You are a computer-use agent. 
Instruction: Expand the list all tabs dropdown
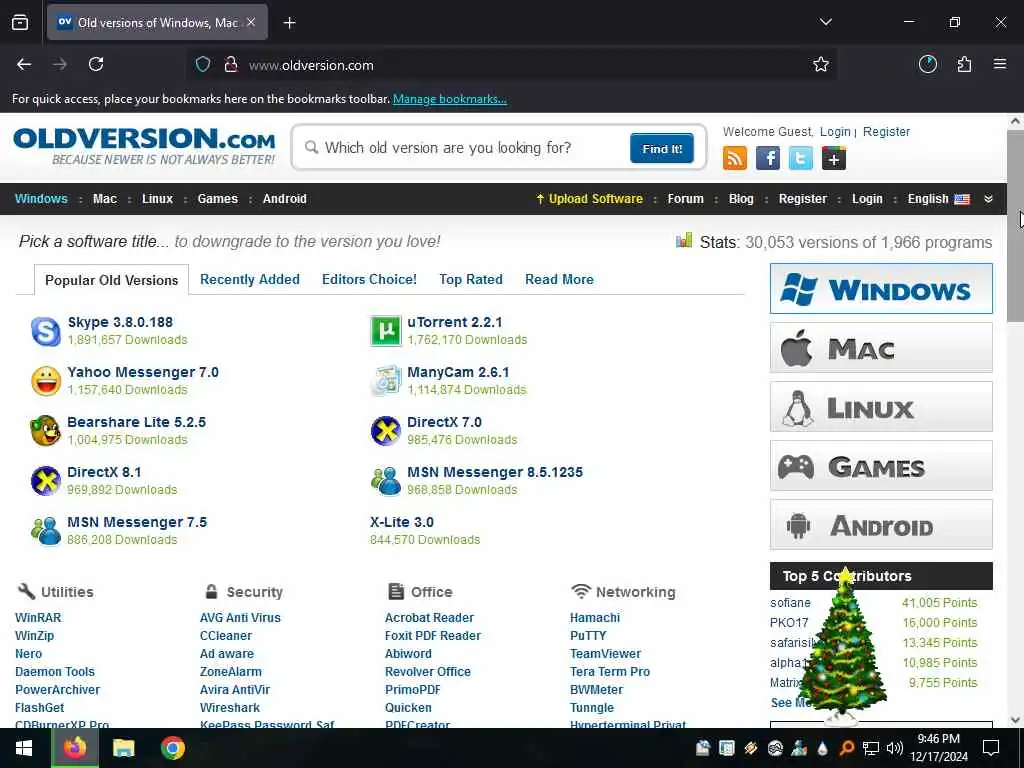click(825, 22)
